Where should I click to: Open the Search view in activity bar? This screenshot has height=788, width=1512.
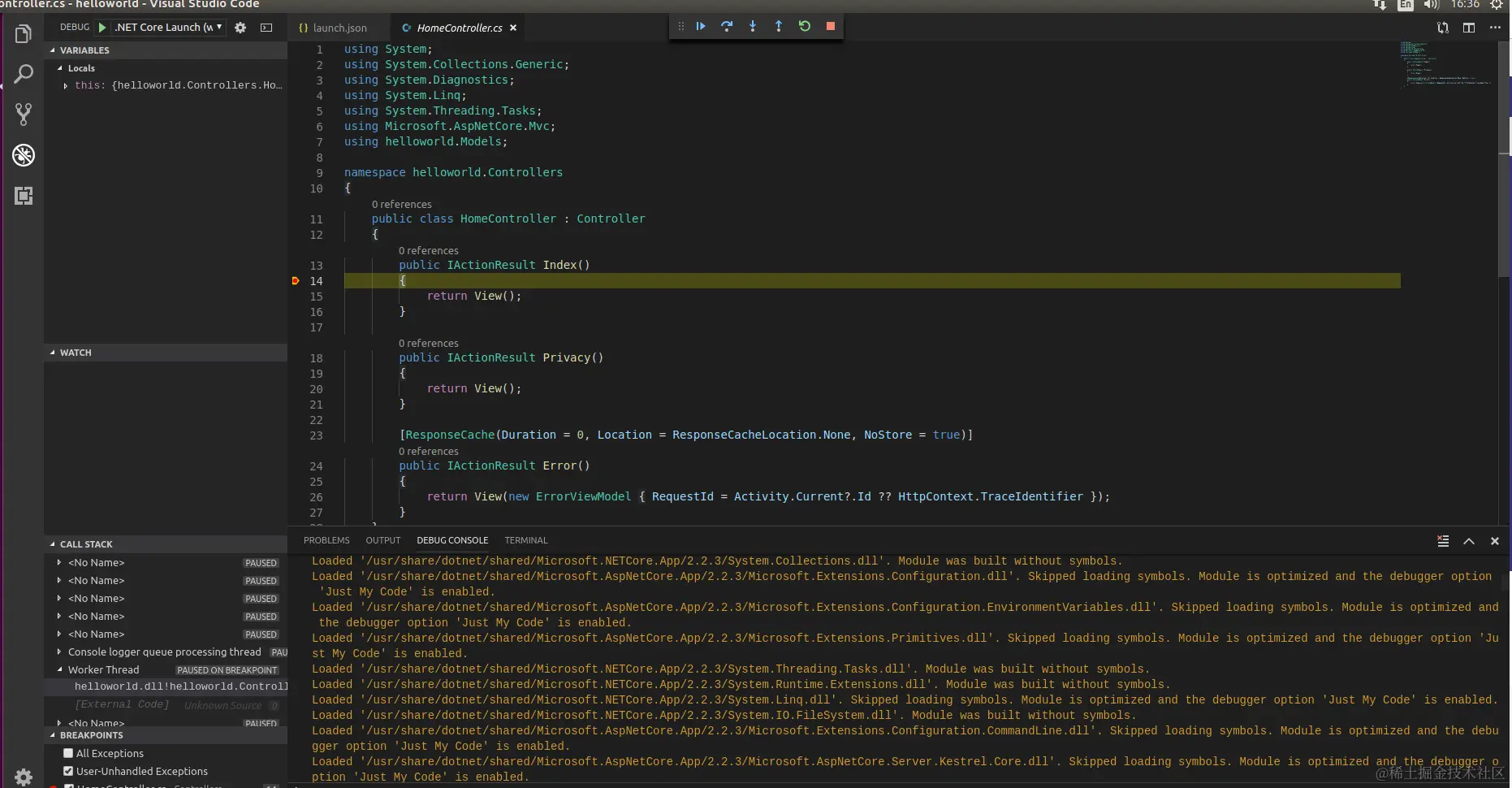tap(24, 74)
